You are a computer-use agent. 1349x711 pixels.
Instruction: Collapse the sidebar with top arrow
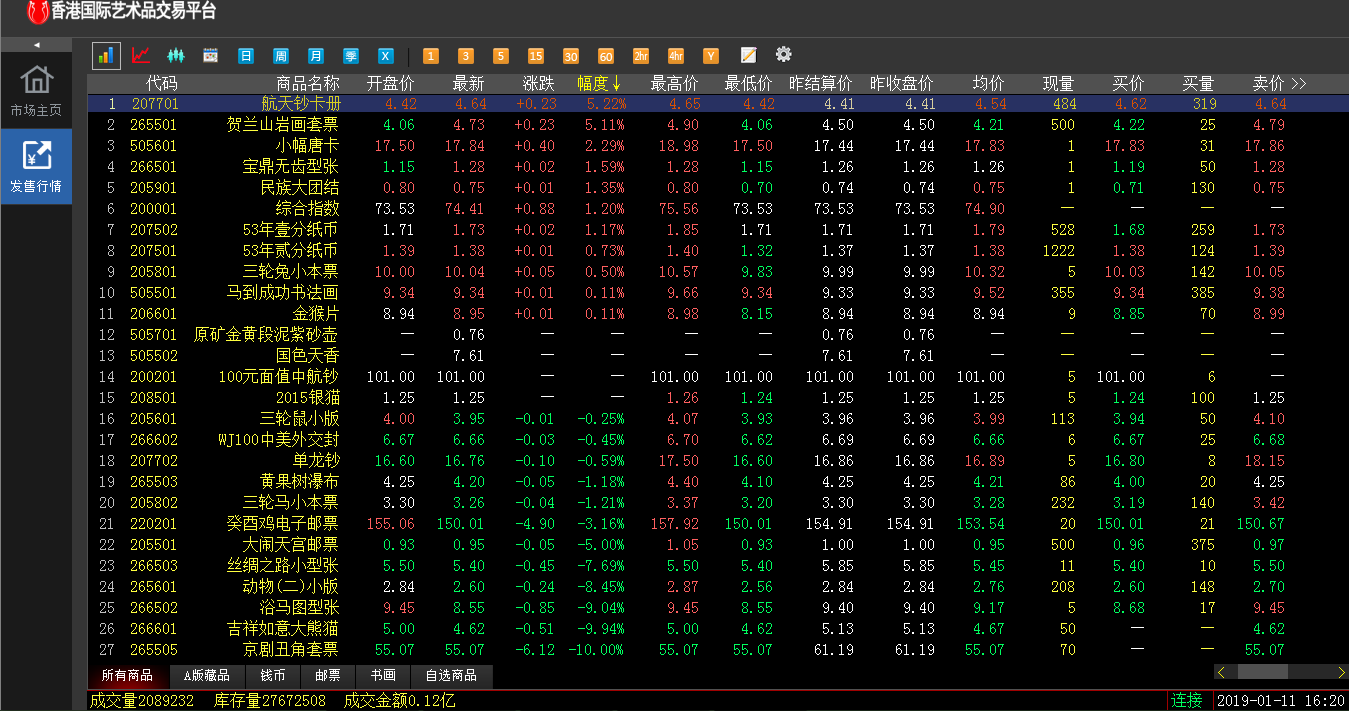[36, 45]
